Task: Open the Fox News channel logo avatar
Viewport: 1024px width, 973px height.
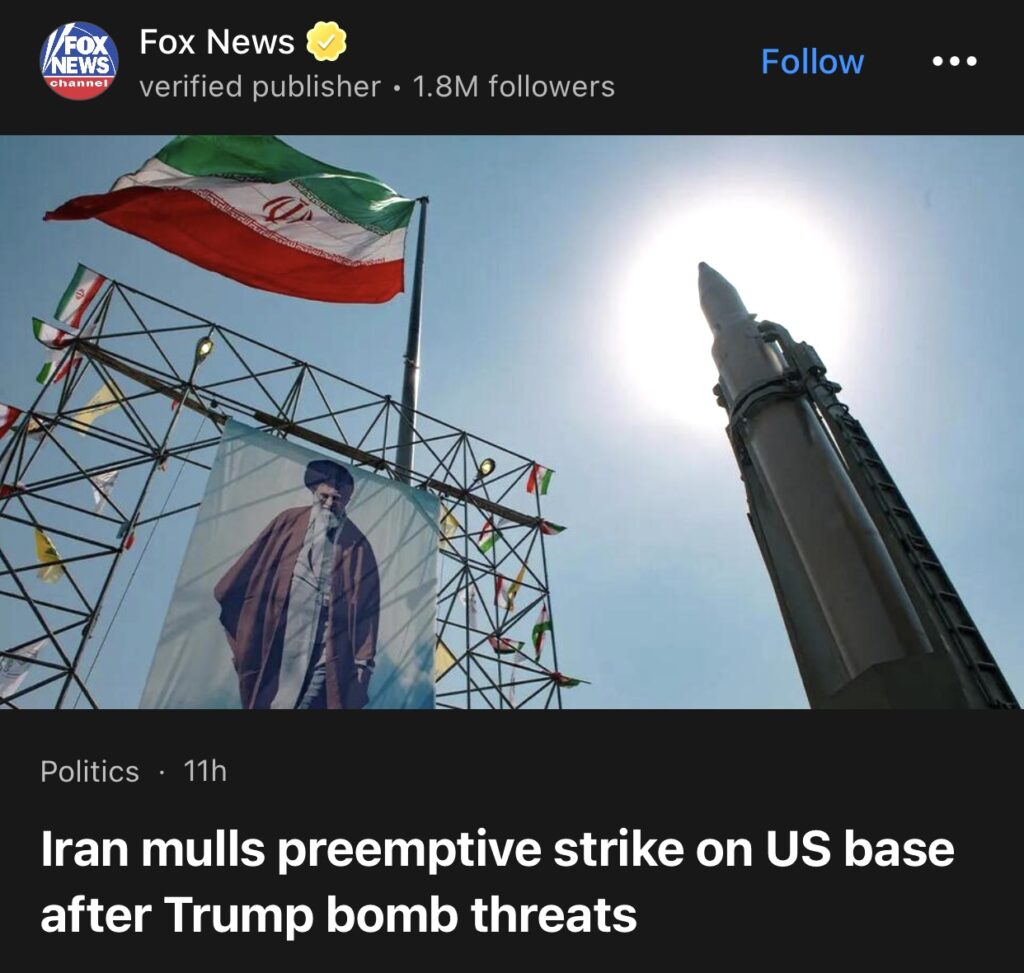Action: coord(79,61)
